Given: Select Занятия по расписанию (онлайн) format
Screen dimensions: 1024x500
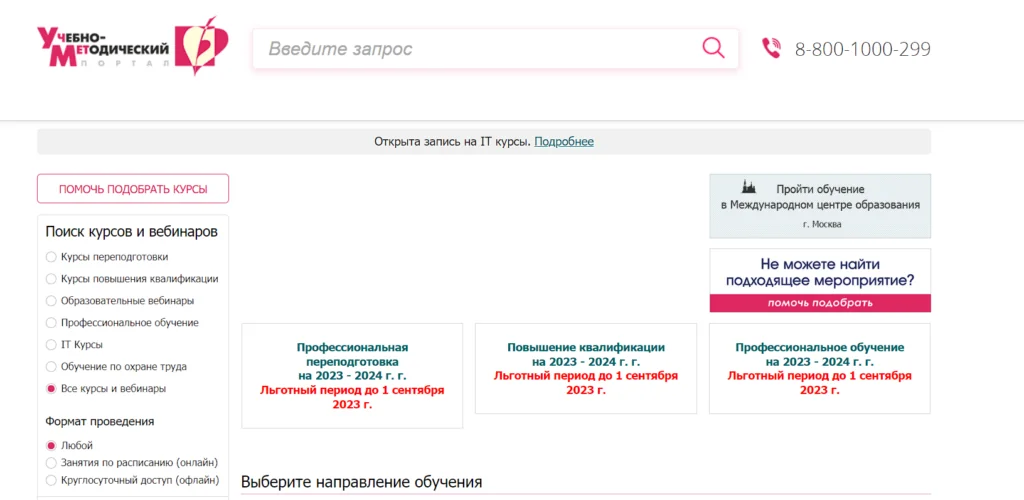Looking at the screenshot, I should pos(51,463).
